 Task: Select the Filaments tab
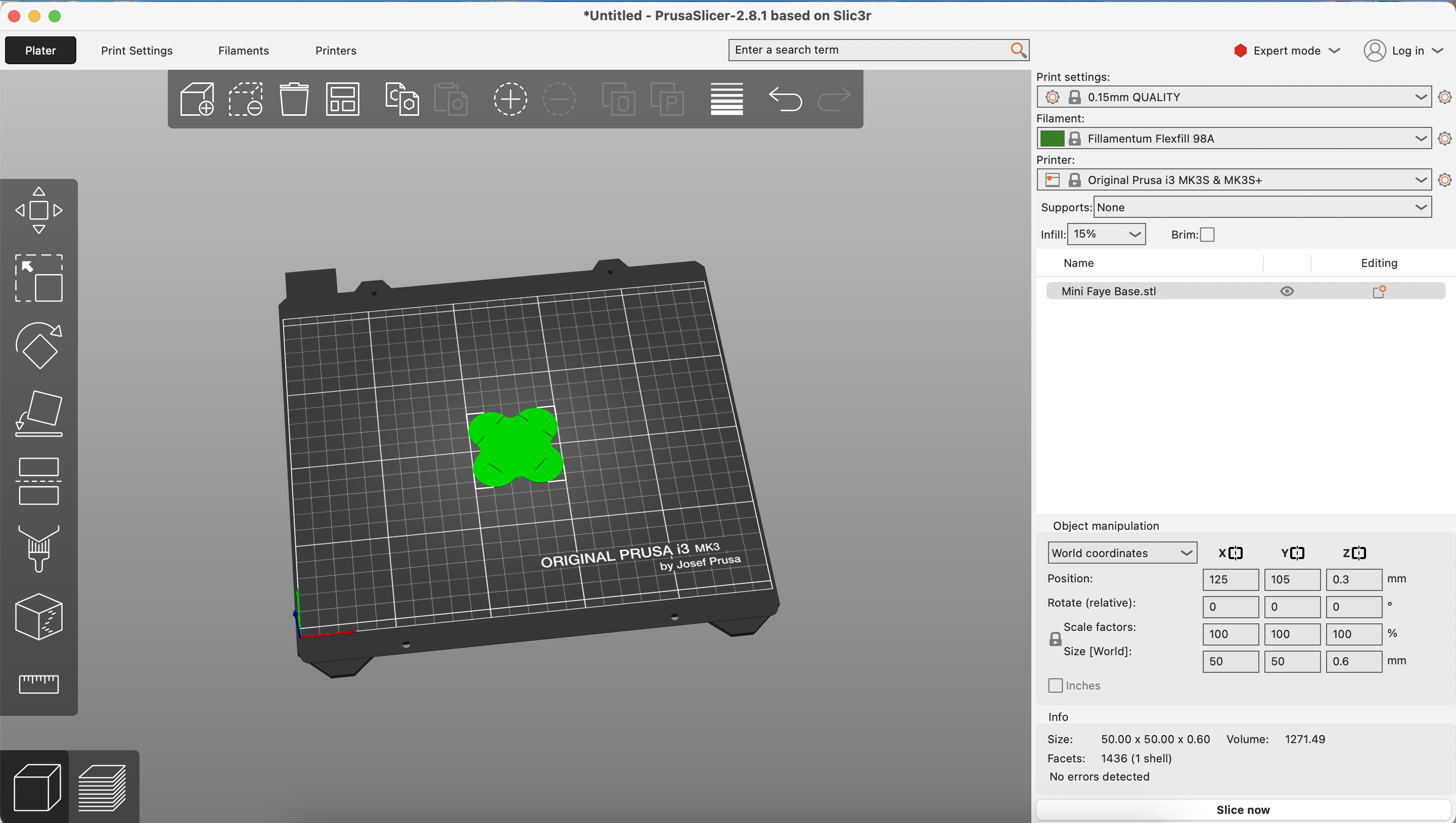click(x=244, y=50)
